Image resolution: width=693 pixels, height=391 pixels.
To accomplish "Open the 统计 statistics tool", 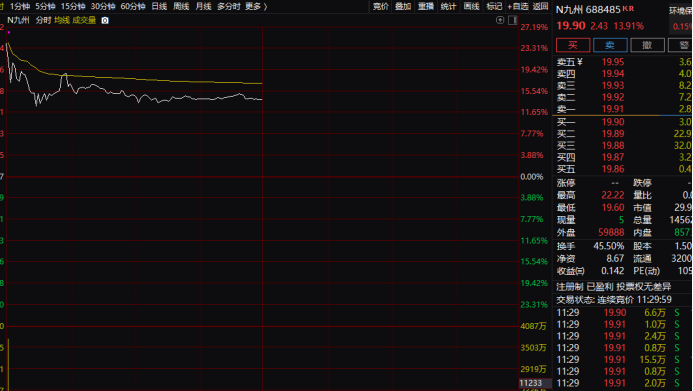I will click(x=449, y=6).
